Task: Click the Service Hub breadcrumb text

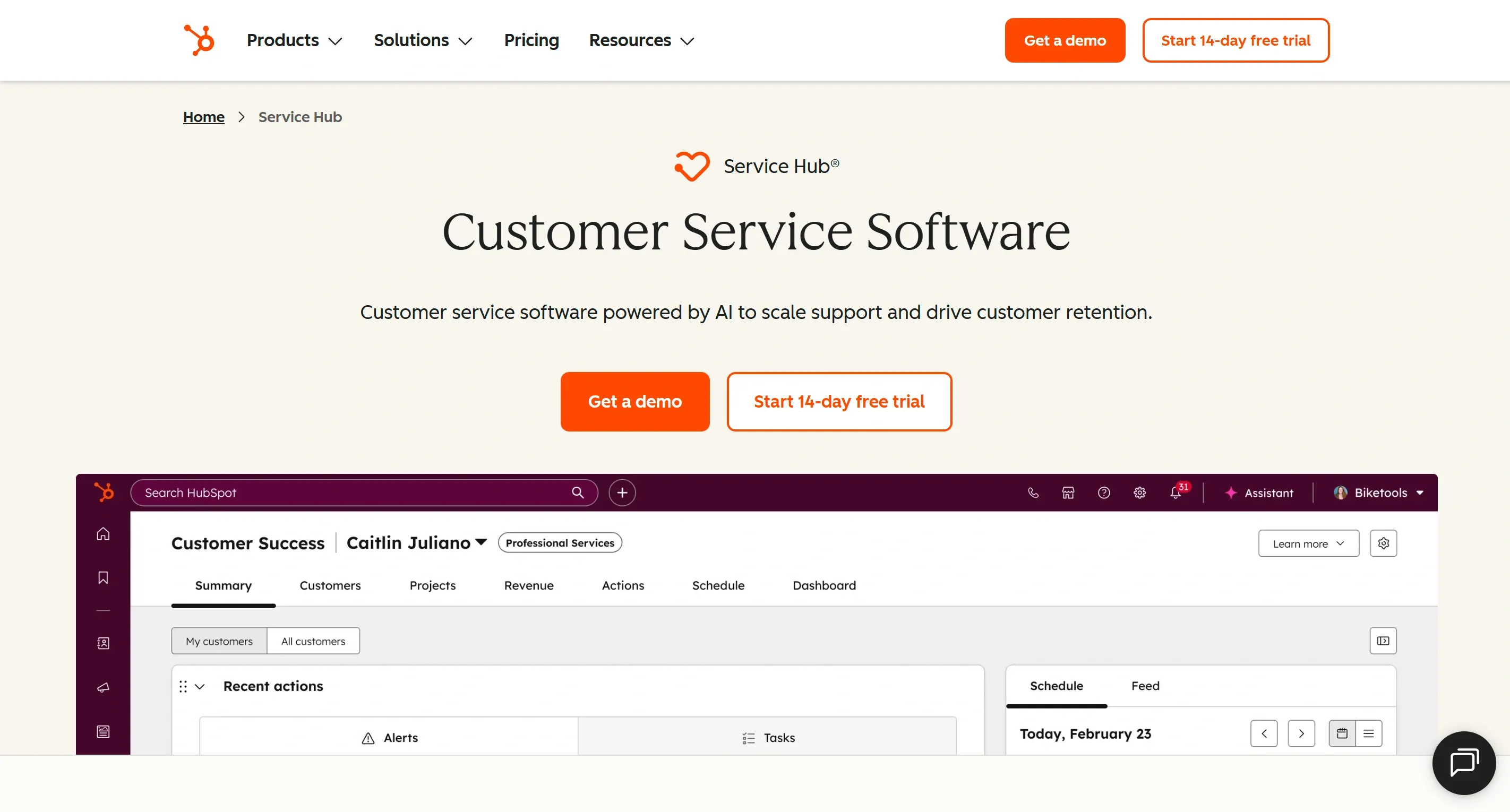Action: pyautogui.click(x=300, y=117)
